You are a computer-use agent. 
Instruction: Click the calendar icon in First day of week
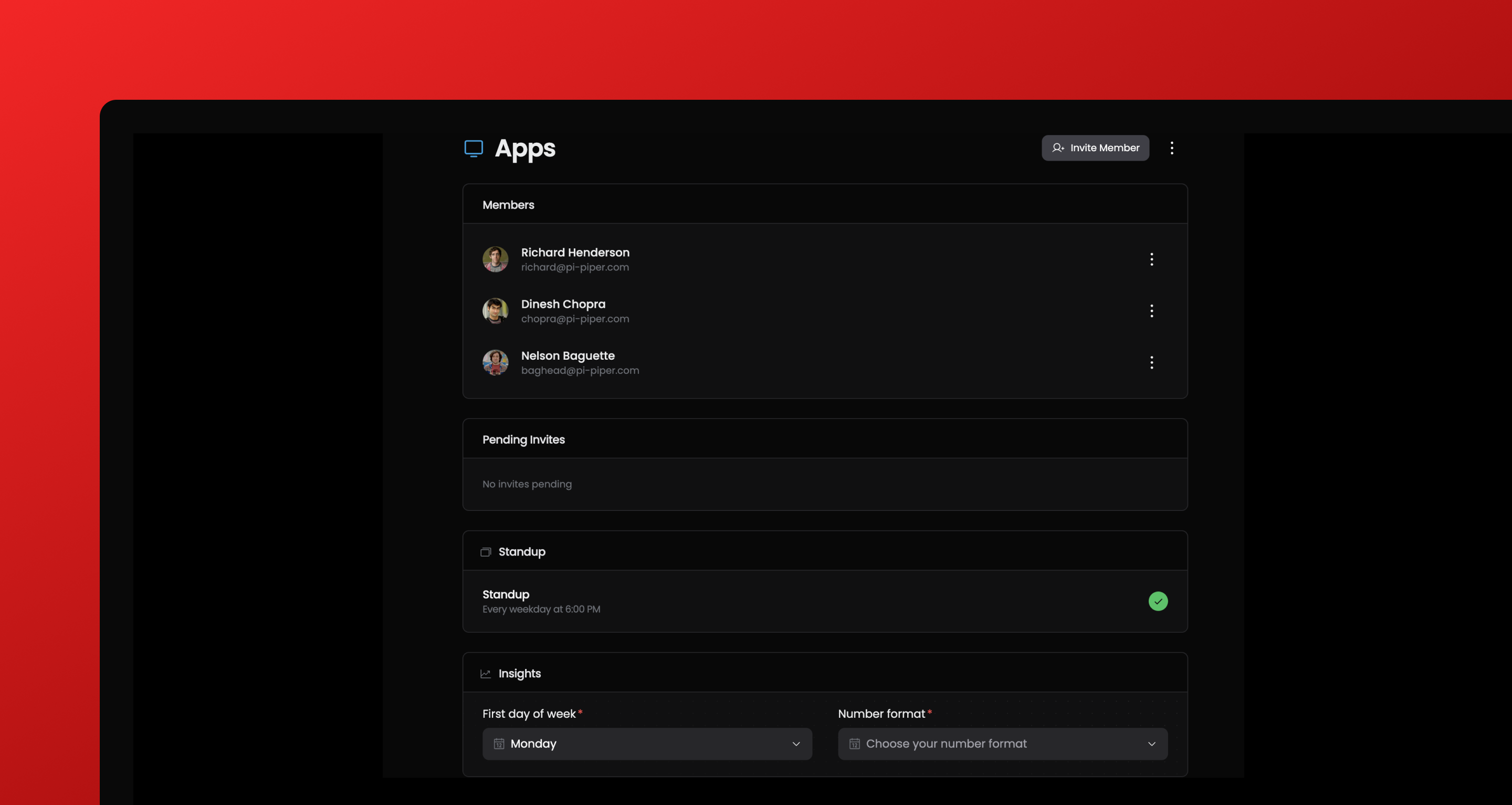coord(499,744)
